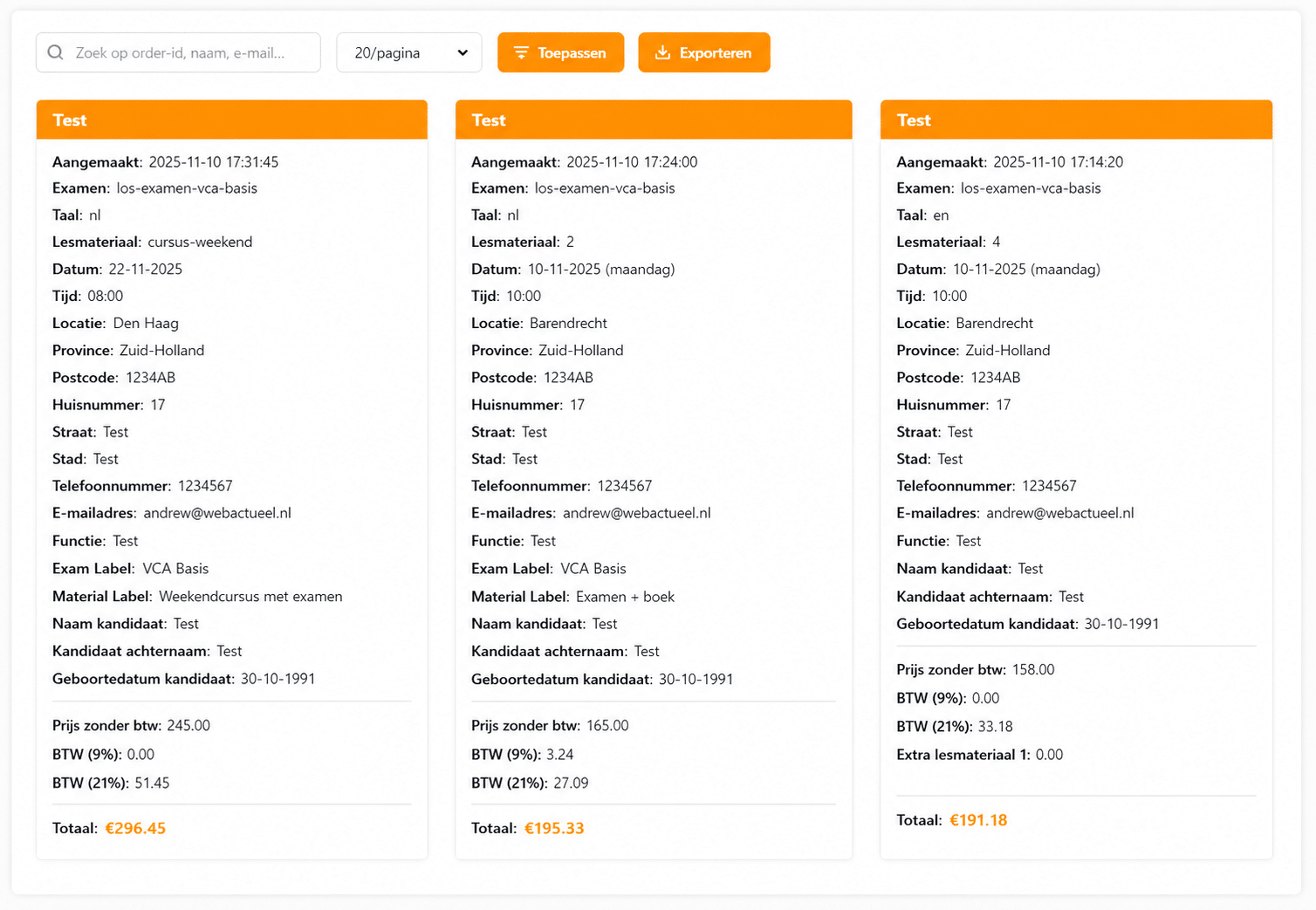The width and height of the screenshot is (1316, 910).
Task: Click the magnifying glass search icon
Action: click(56, 52)
